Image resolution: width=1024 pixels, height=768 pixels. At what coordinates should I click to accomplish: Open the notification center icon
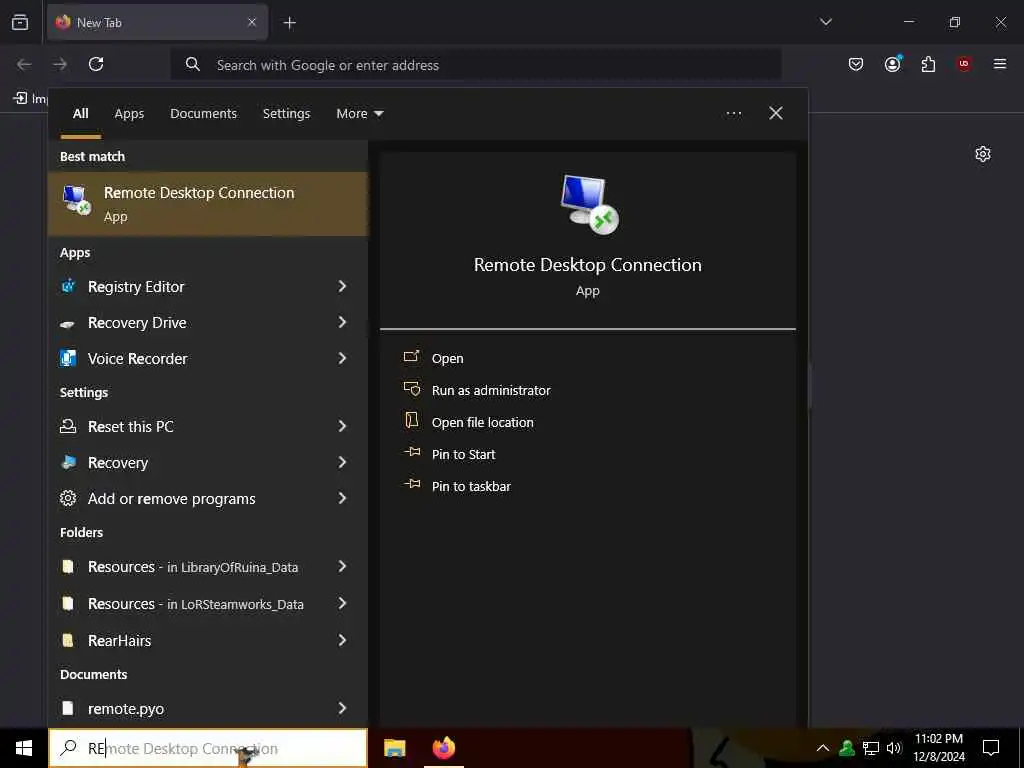[x=991, y=748]
